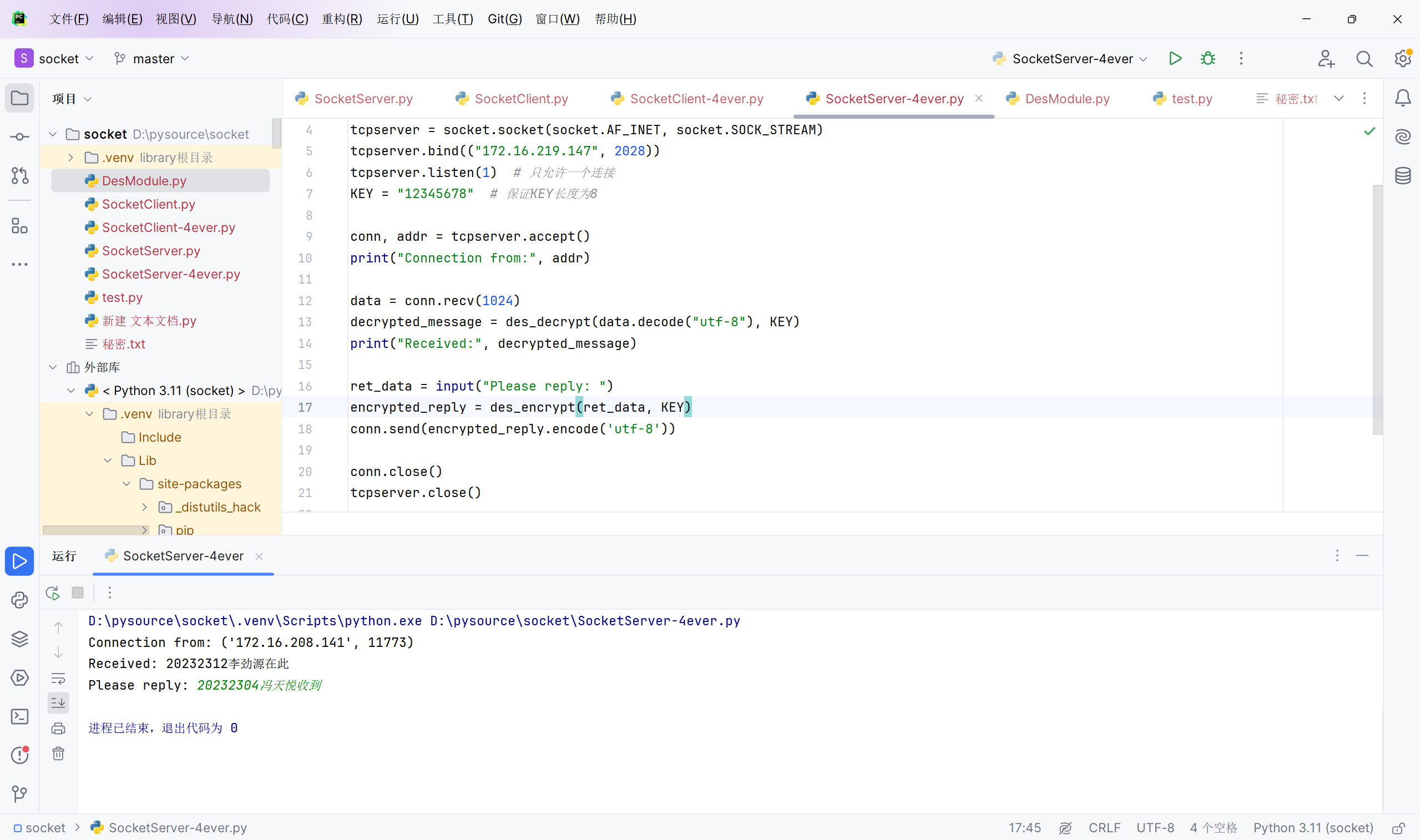1420x840 pixels.
Task: Open Search Everywhere with the magnifier icon
Action: [1364, 58]
